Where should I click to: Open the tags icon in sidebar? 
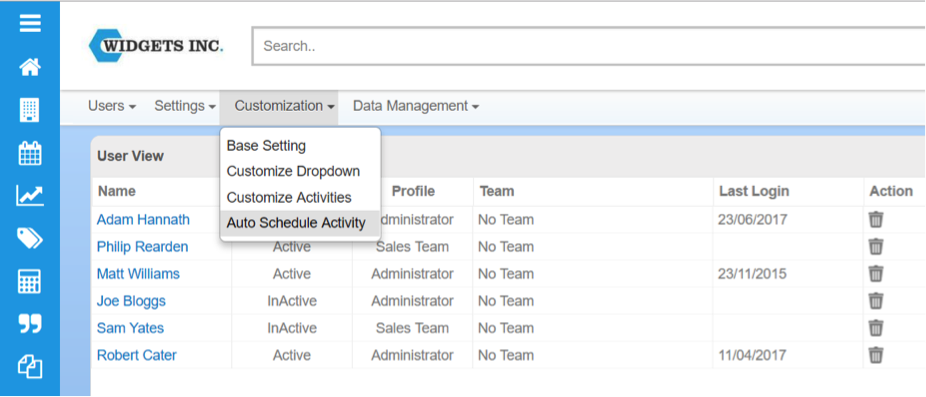pos(30,238)
